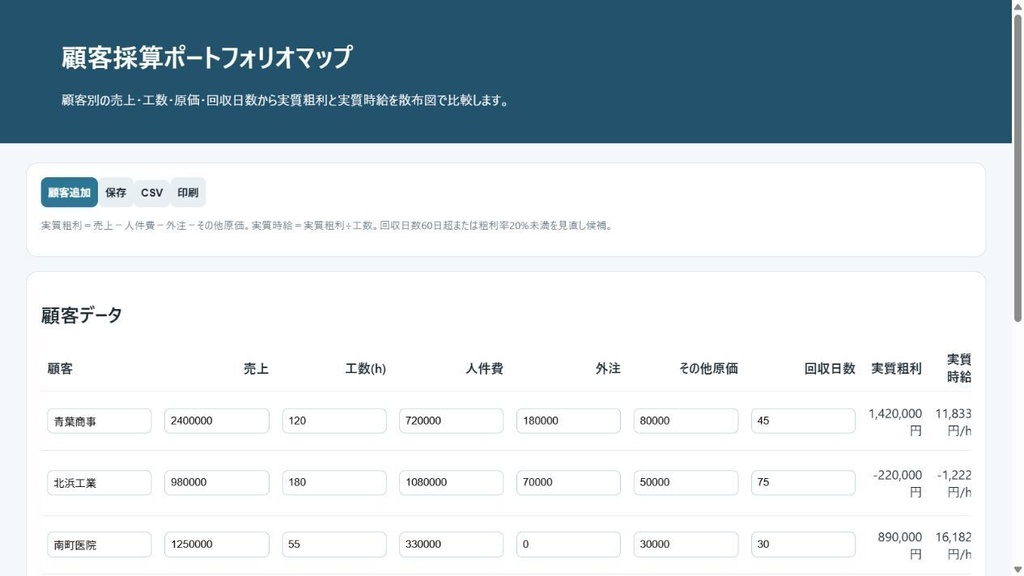Select 南町医院's 人件費 field showing 330000
1024x576 pixels.
pyautogui.click(x=451, y=545)
